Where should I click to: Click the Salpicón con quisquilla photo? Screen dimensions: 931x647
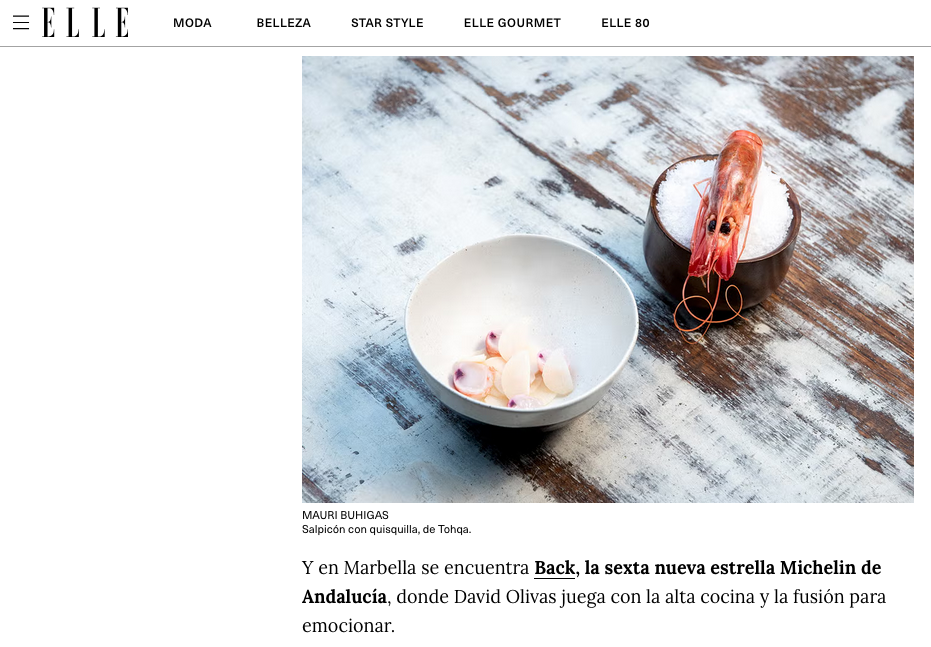[x=607, y=280]
